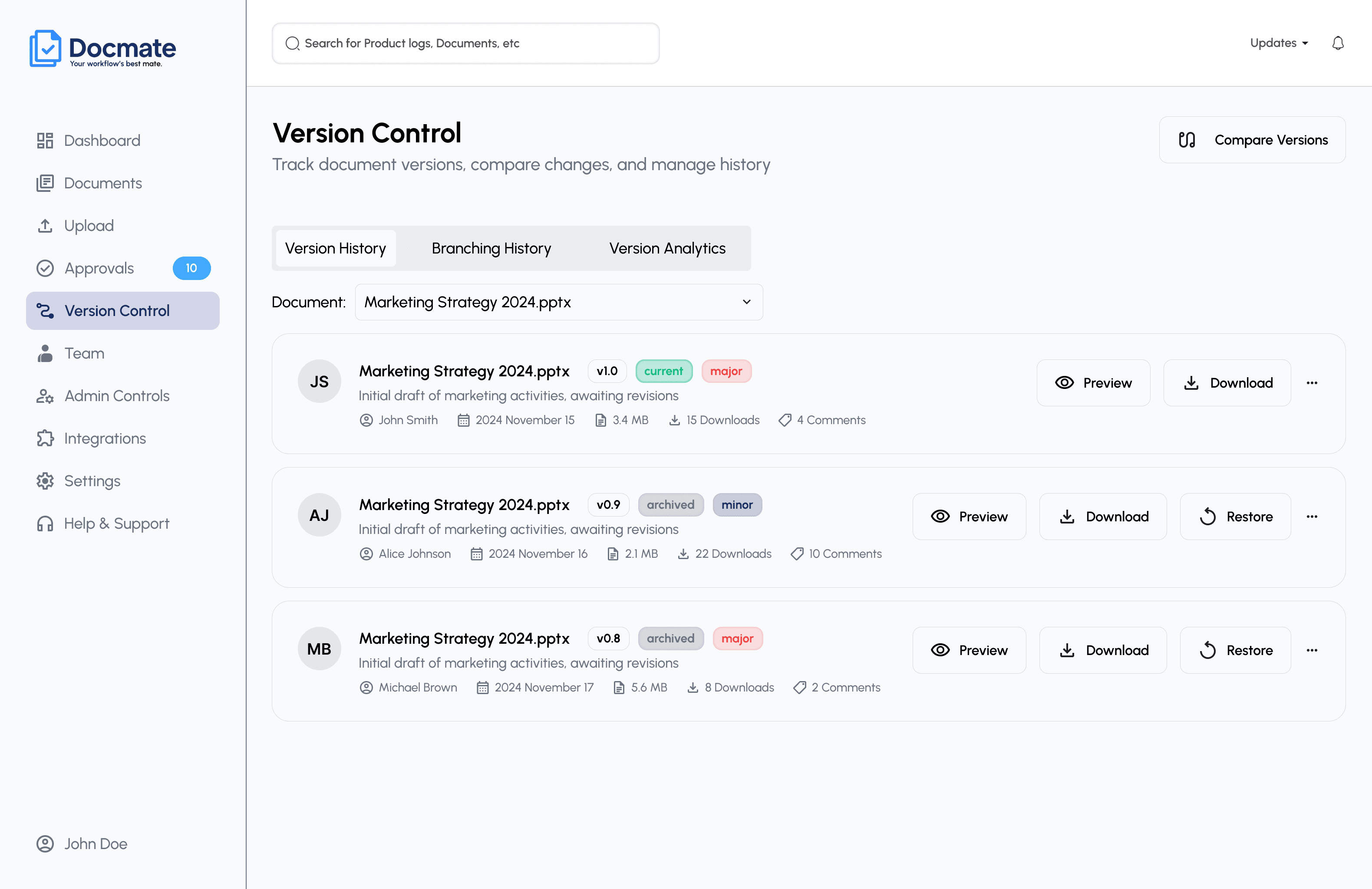This screenshot has height=889, width=1372.
Task: Click the 8 Downloads count
Action: pyautogui.click(x=731, y=688)
